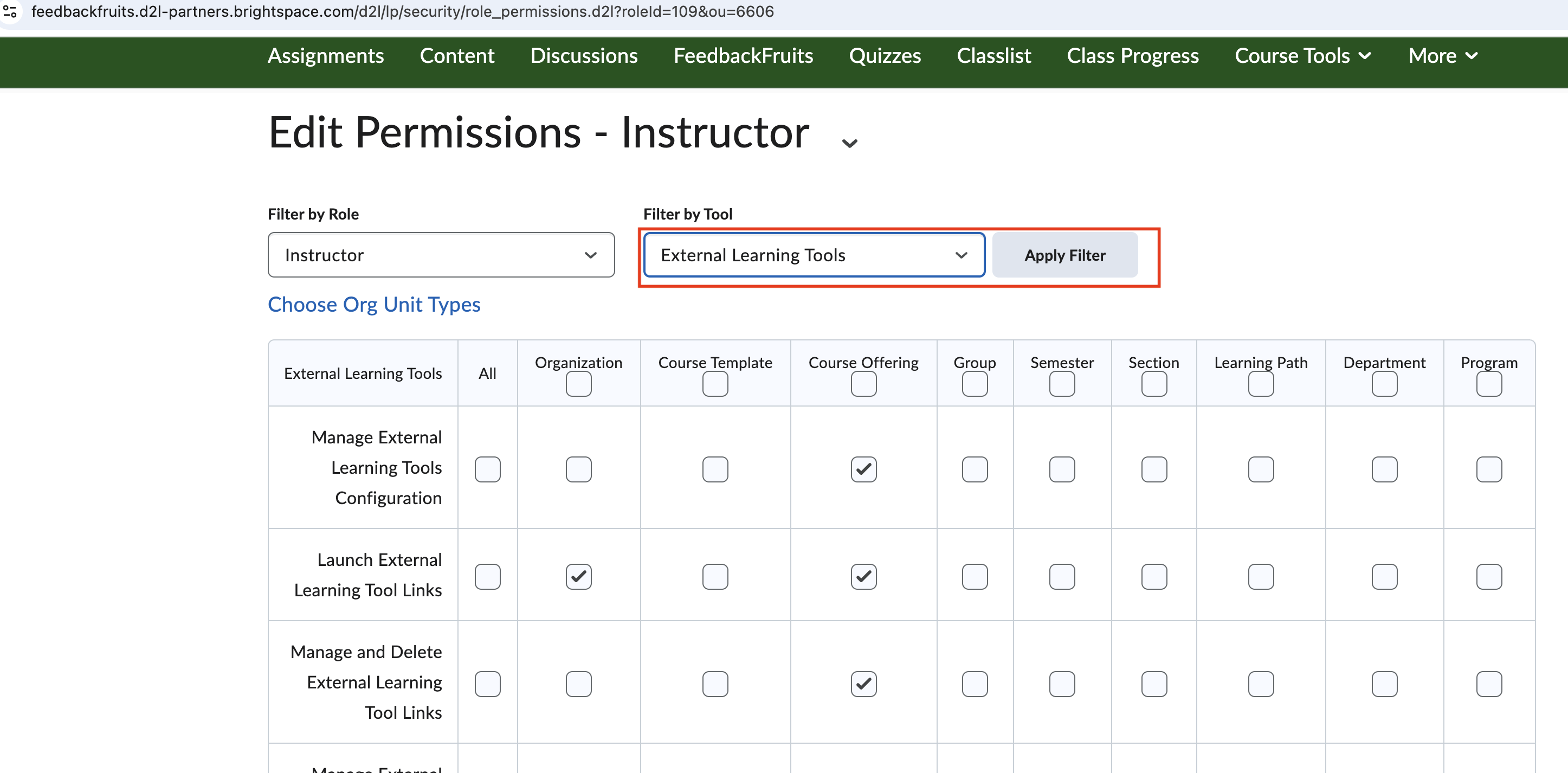Check the Course Template column header checkbox
1568x773 pixels.
point(714,383)
